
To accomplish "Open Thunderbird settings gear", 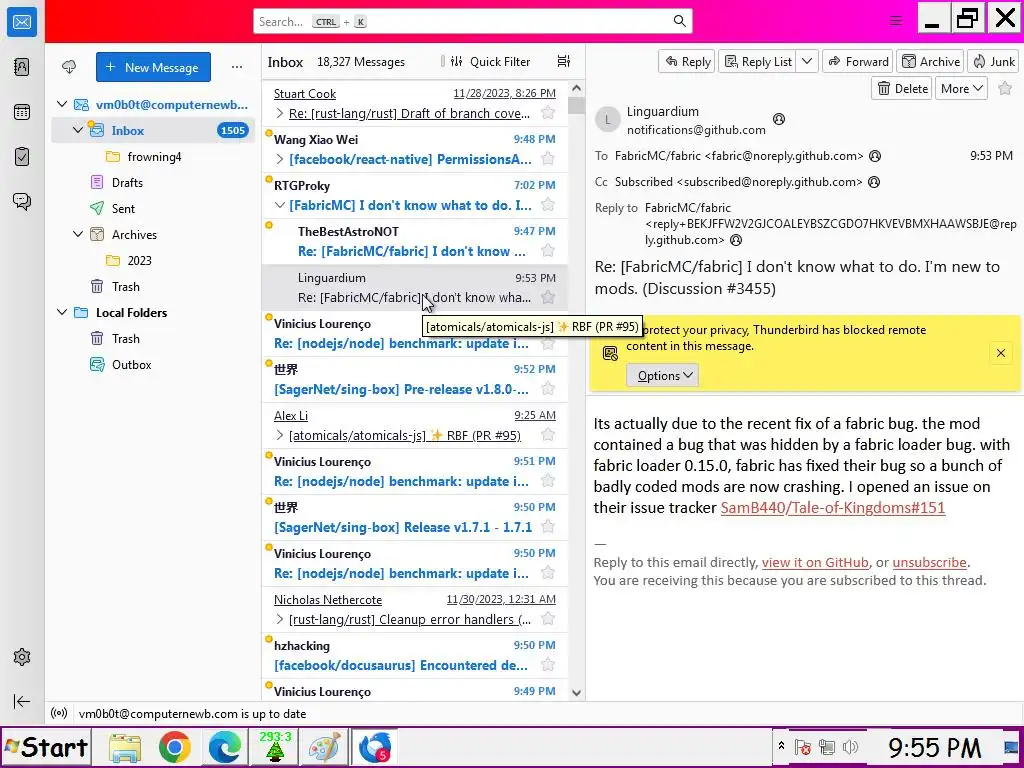I will (22, 657).
